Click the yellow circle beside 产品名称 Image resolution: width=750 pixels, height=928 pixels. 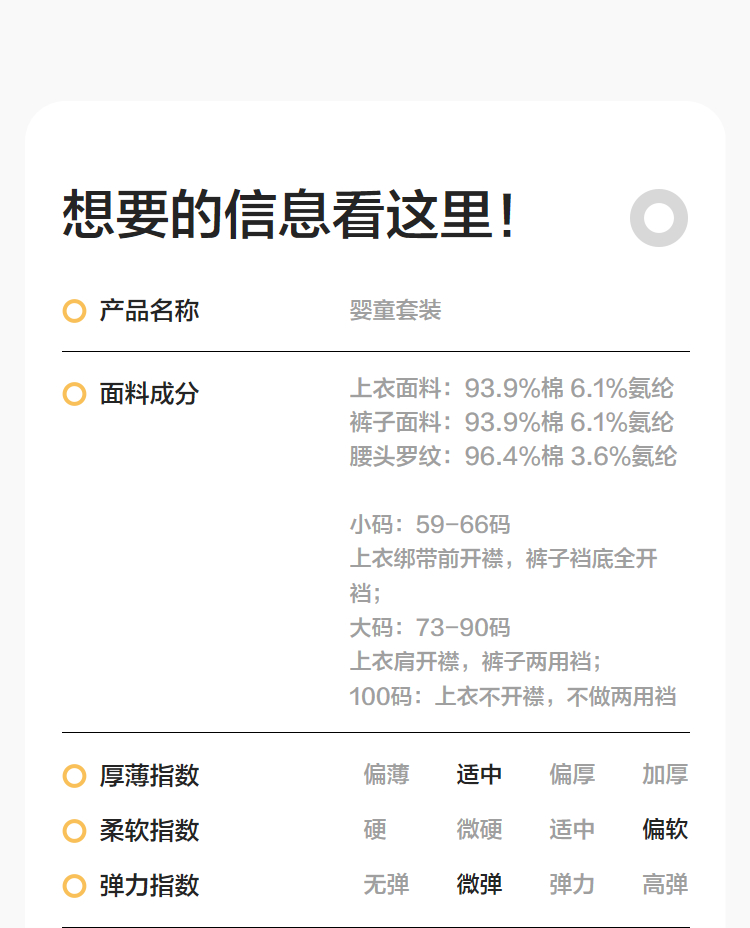(74, 311)
